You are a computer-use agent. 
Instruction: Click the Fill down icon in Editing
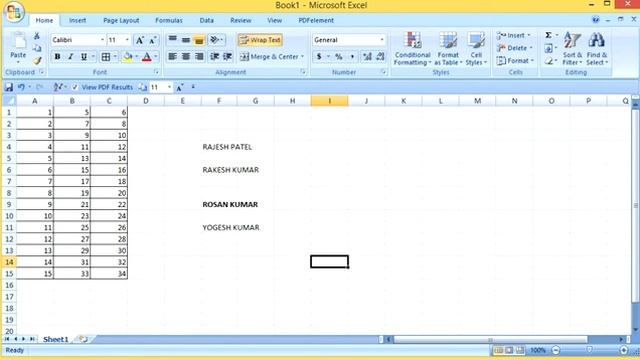(549, 49)
